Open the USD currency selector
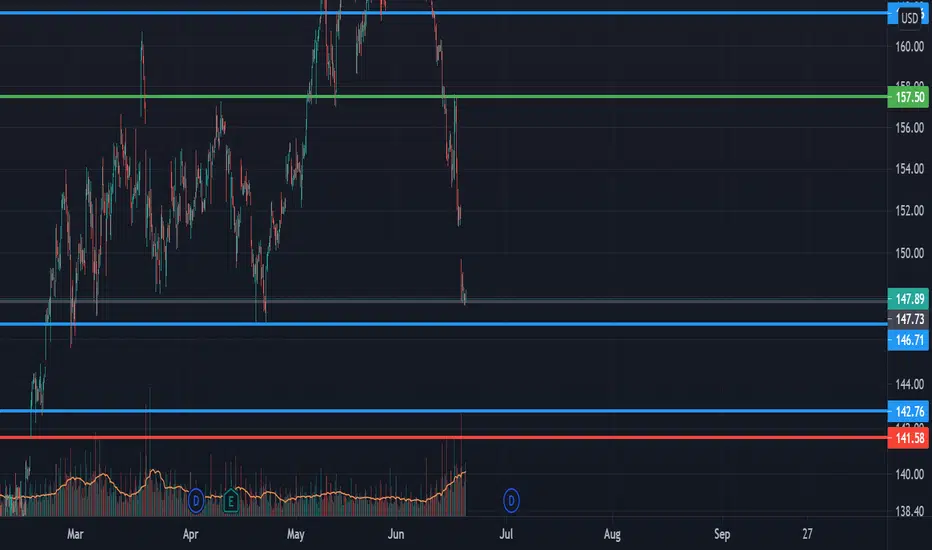 pyautogui.click(x=909, y=18)
